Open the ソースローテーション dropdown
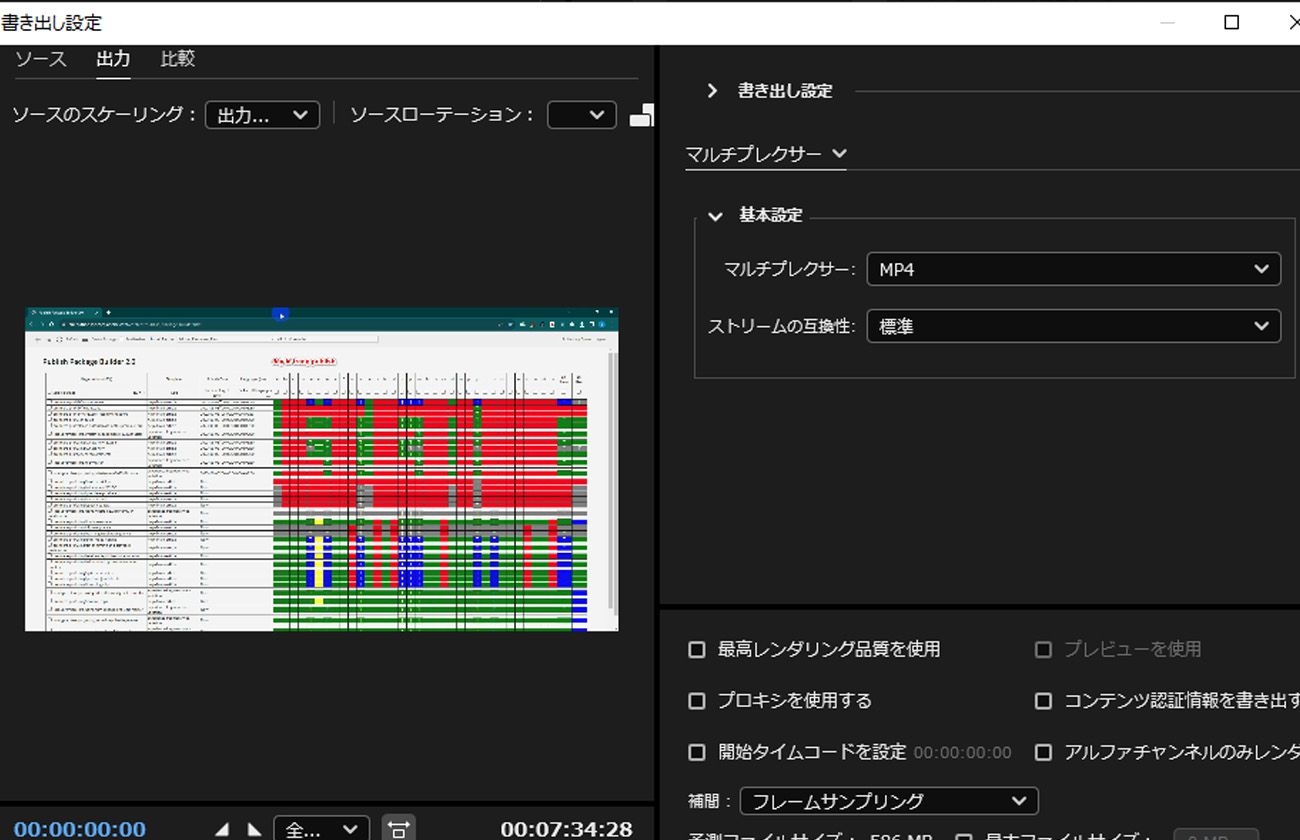1300x840 pixels. coord(581,114)
